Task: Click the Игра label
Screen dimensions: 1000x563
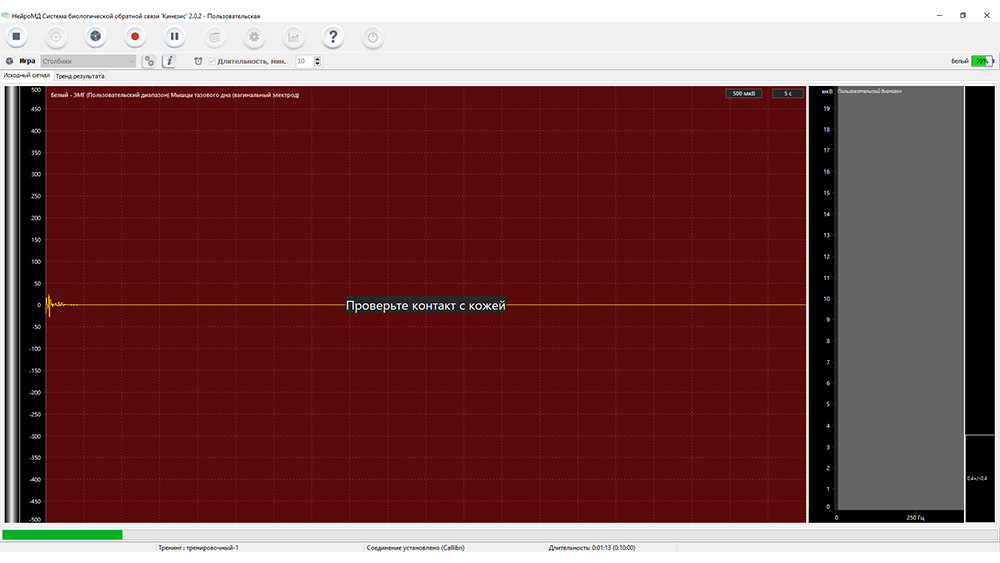Action: 27,61
